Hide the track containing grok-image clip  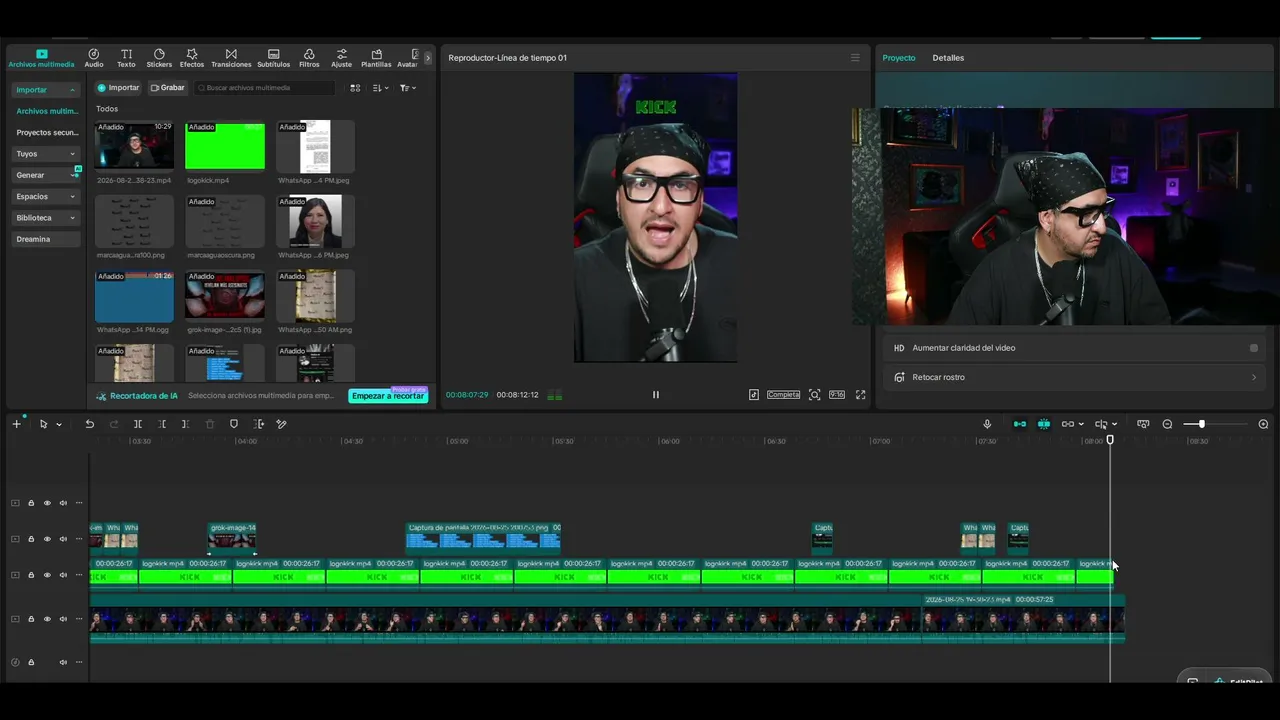click(x=47, y=539)
